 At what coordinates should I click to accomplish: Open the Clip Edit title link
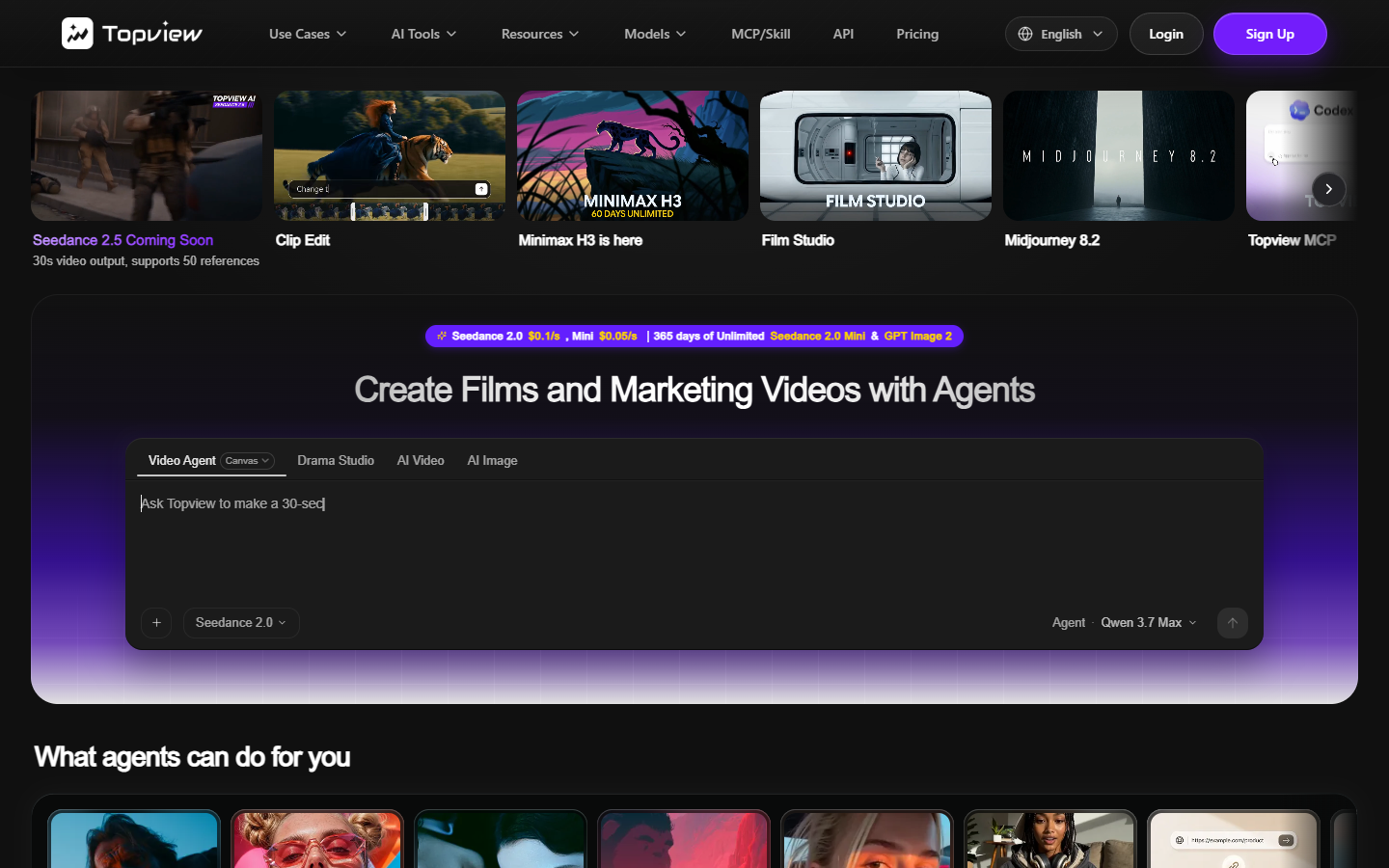pyautogui.click(x=303, y=240)
